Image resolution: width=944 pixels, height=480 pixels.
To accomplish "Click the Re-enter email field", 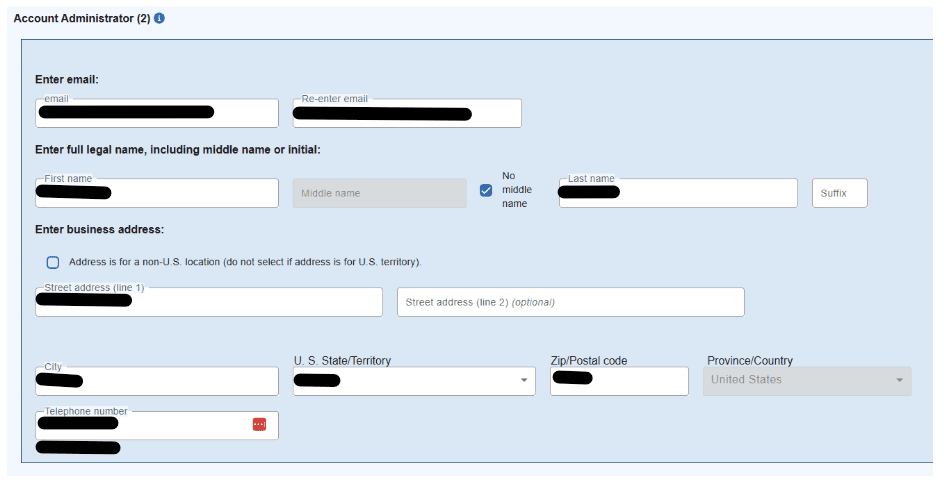I will tap(406, 113).
